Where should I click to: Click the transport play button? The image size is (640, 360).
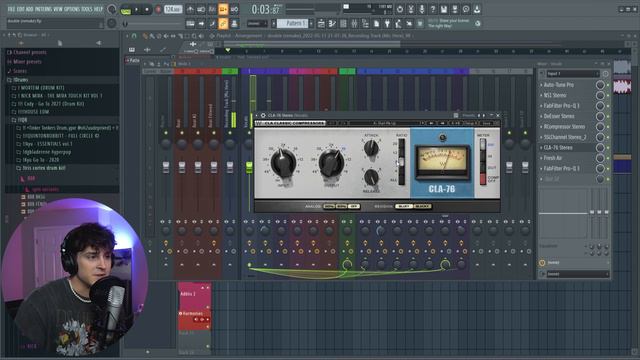(x=136, y=9)
